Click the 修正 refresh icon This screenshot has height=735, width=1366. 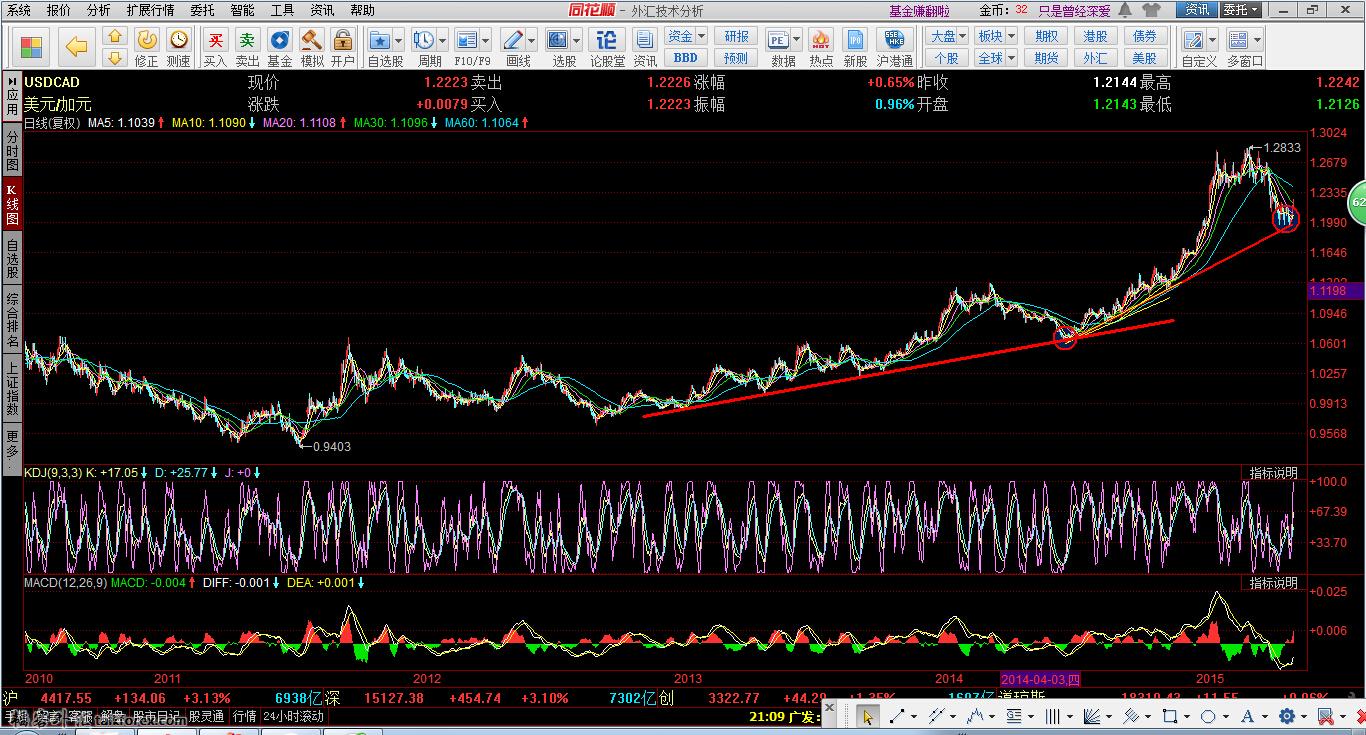point(146,40)
